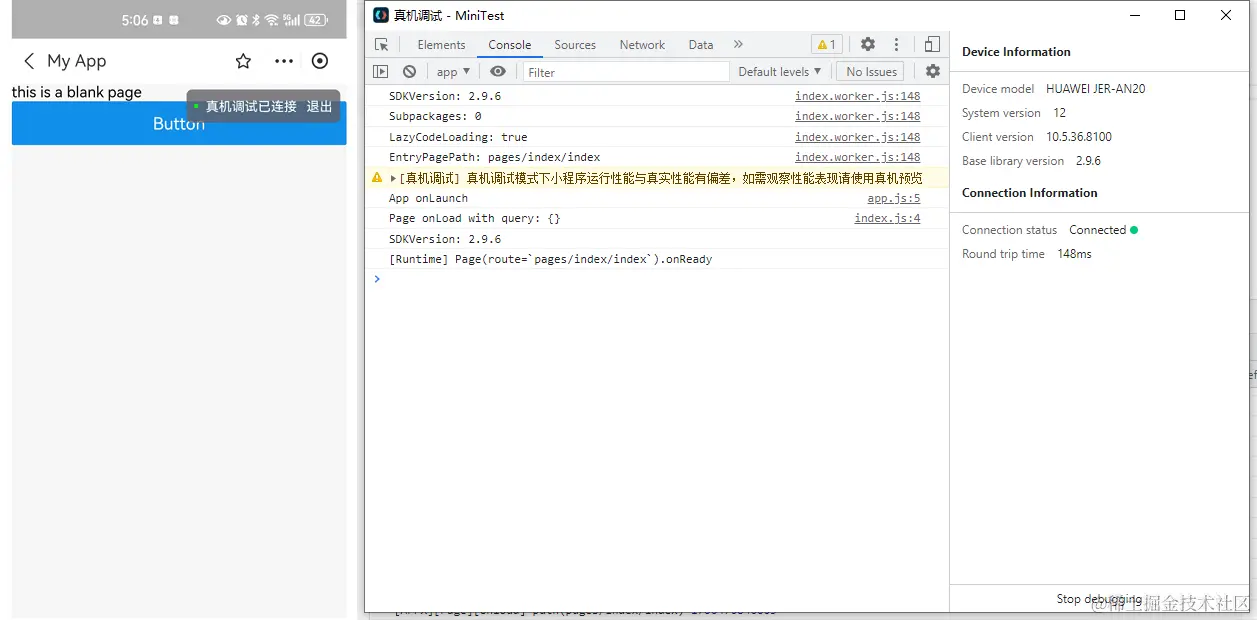The width and height of the screenshot is (1257, 620).
Task: Toggle the device info side panel icon
Action: (932, 44)
